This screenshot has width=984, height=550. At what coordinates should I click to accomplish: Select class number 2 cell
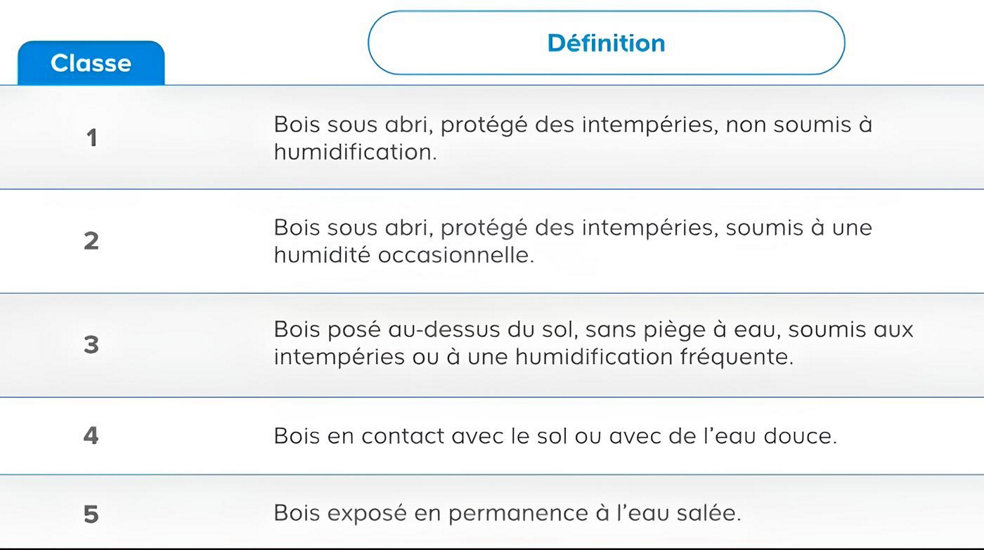[92, 241]
